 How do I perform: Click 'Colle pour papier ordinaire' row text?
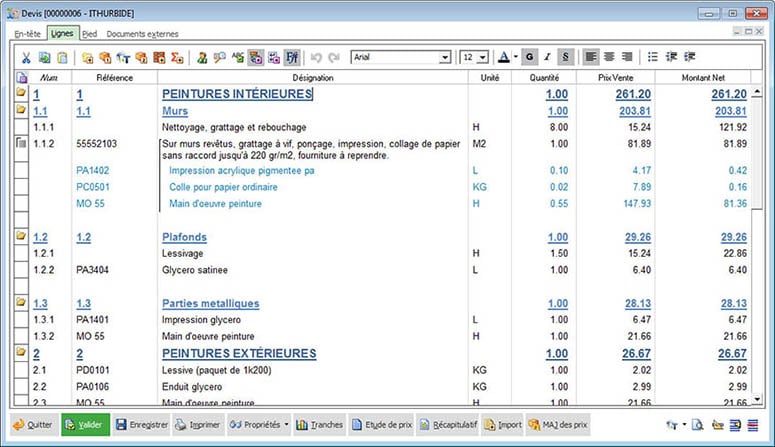tap(223, 187)
